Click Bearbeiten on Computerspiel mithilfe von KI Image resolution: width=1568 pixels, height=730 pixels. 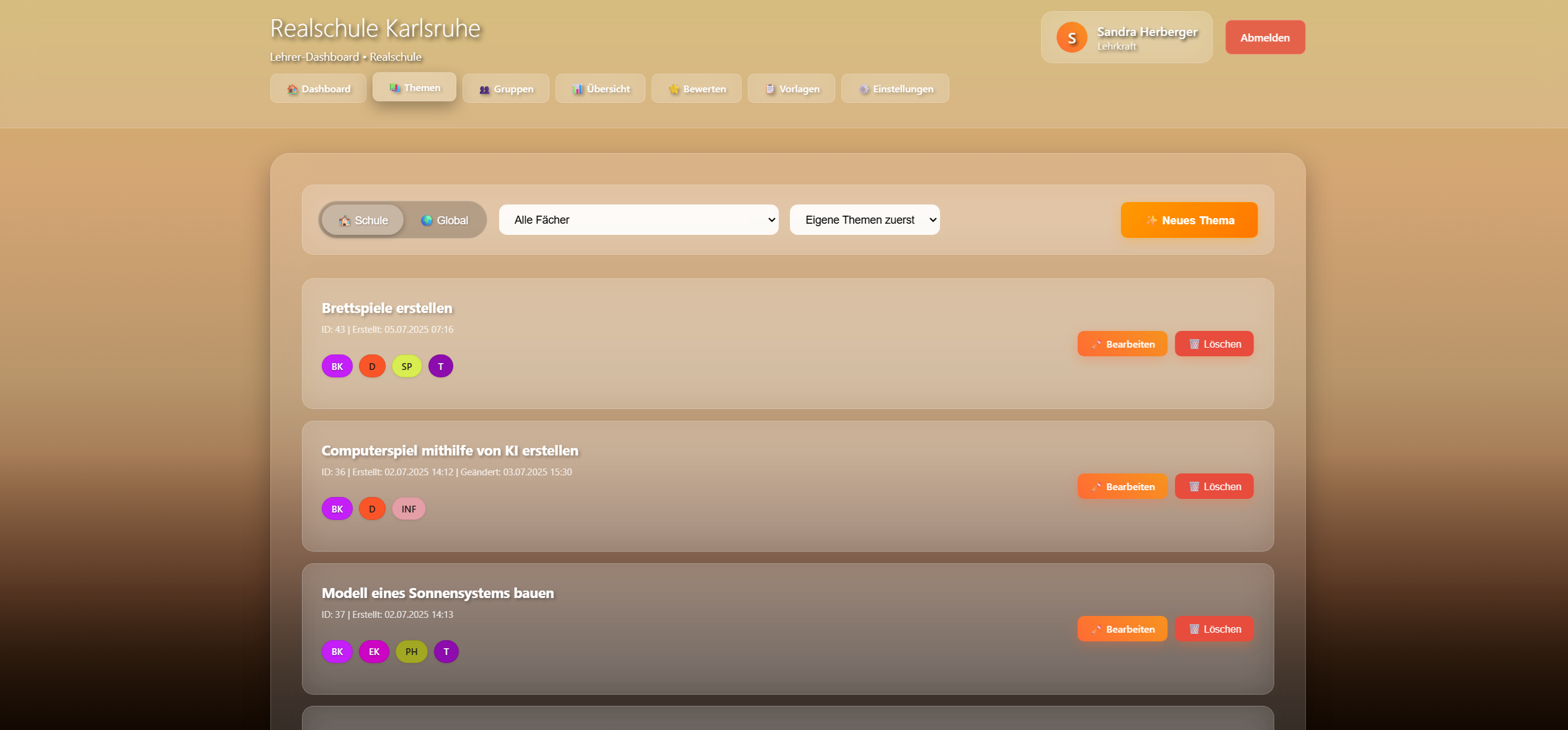[1122, 486]
